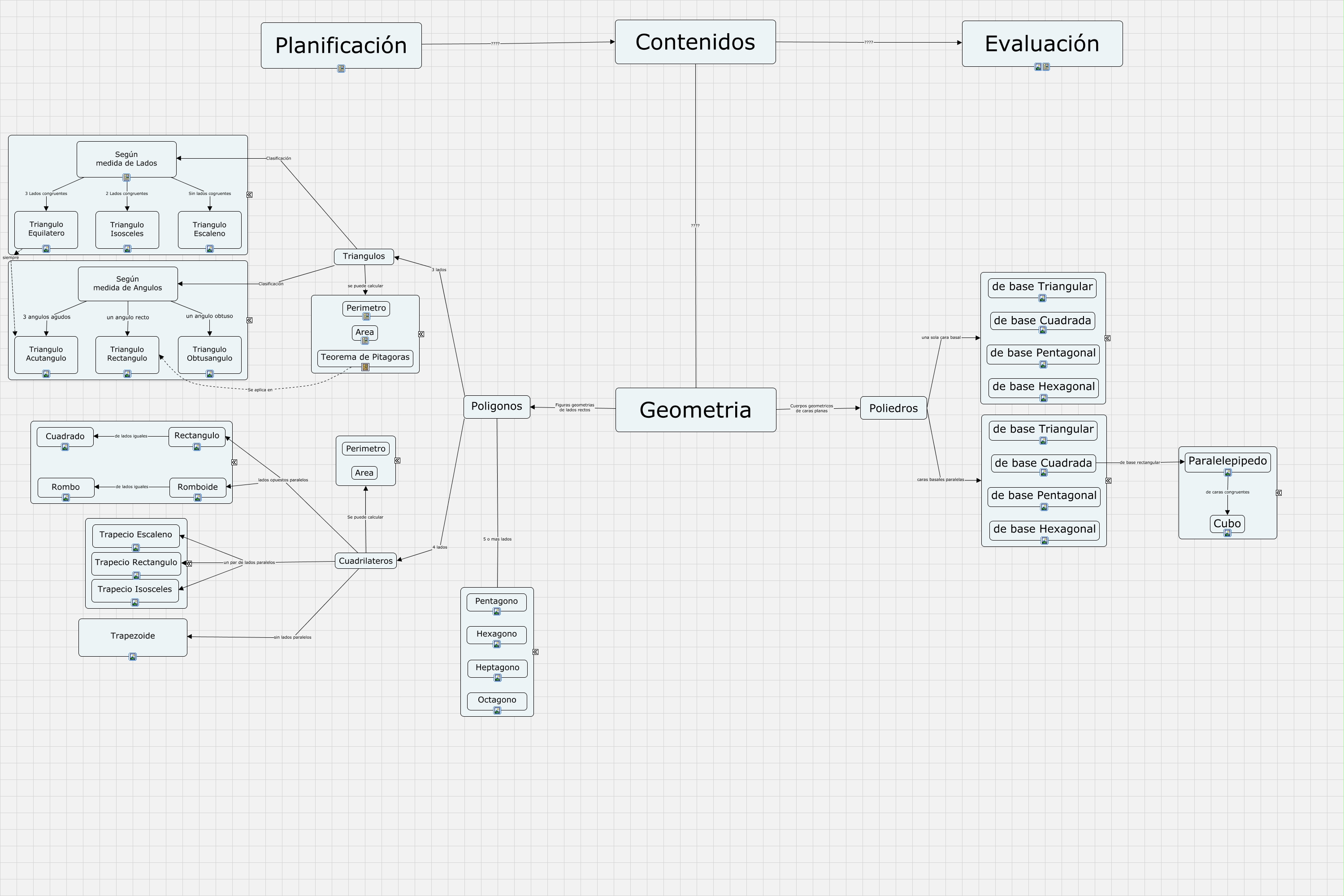Click the "Se aplica en" linking phrase
The width and height of the screenshot is (1344, 896).
point(260,390)
